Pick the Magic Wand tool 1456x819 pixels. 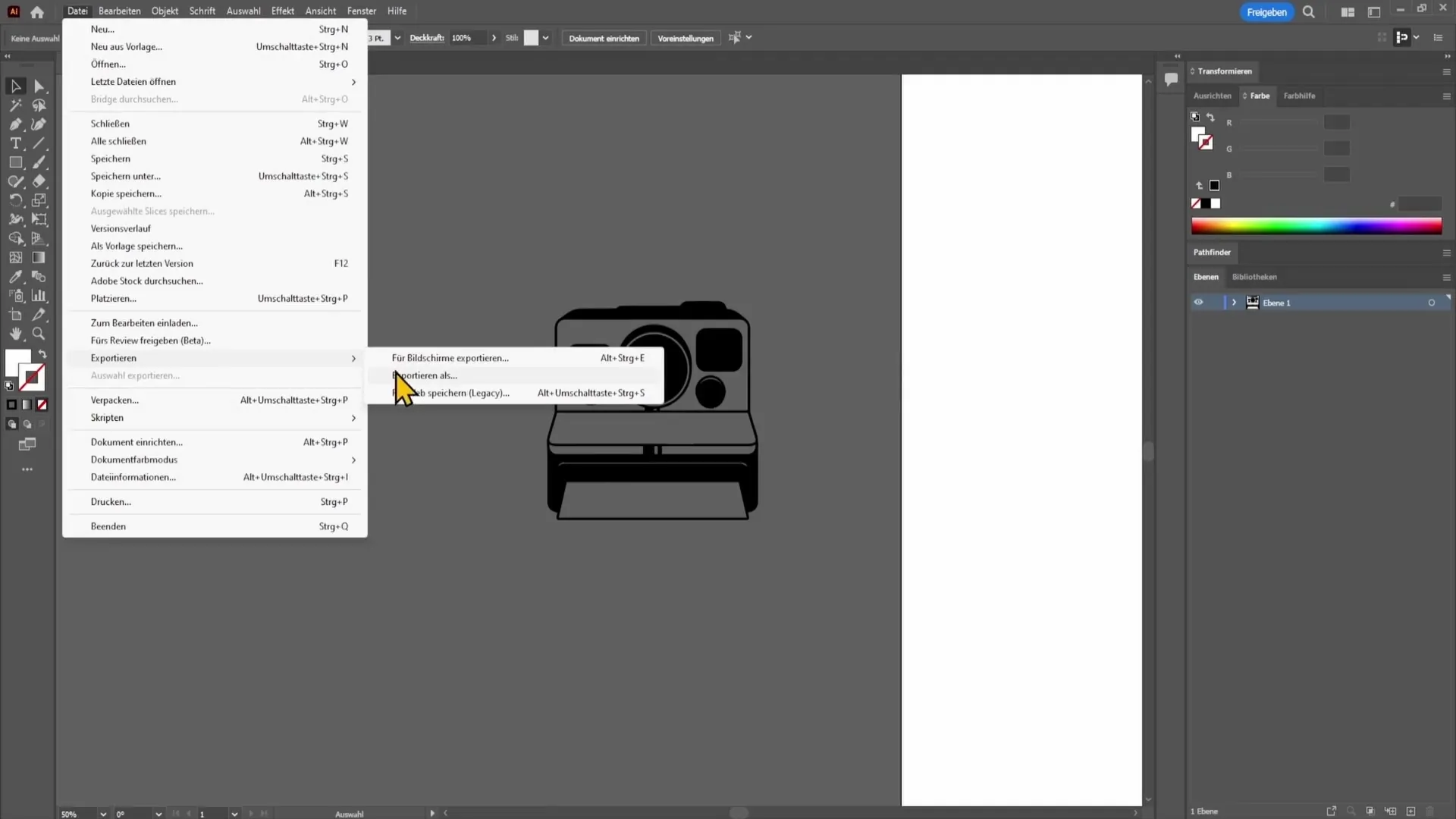point(16,105)
